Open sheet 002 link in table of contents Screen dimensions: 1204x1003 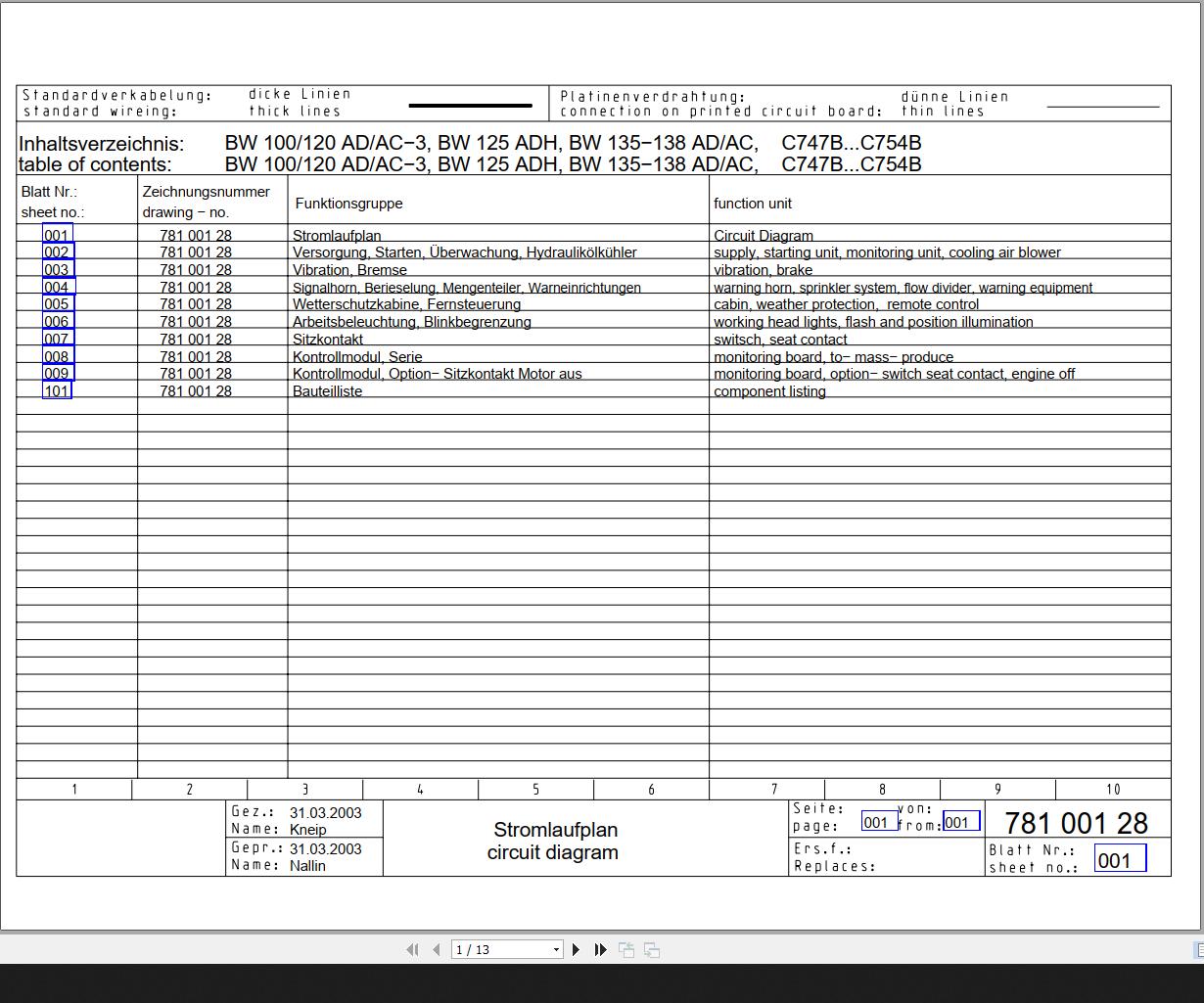click(x=58, y=251)
